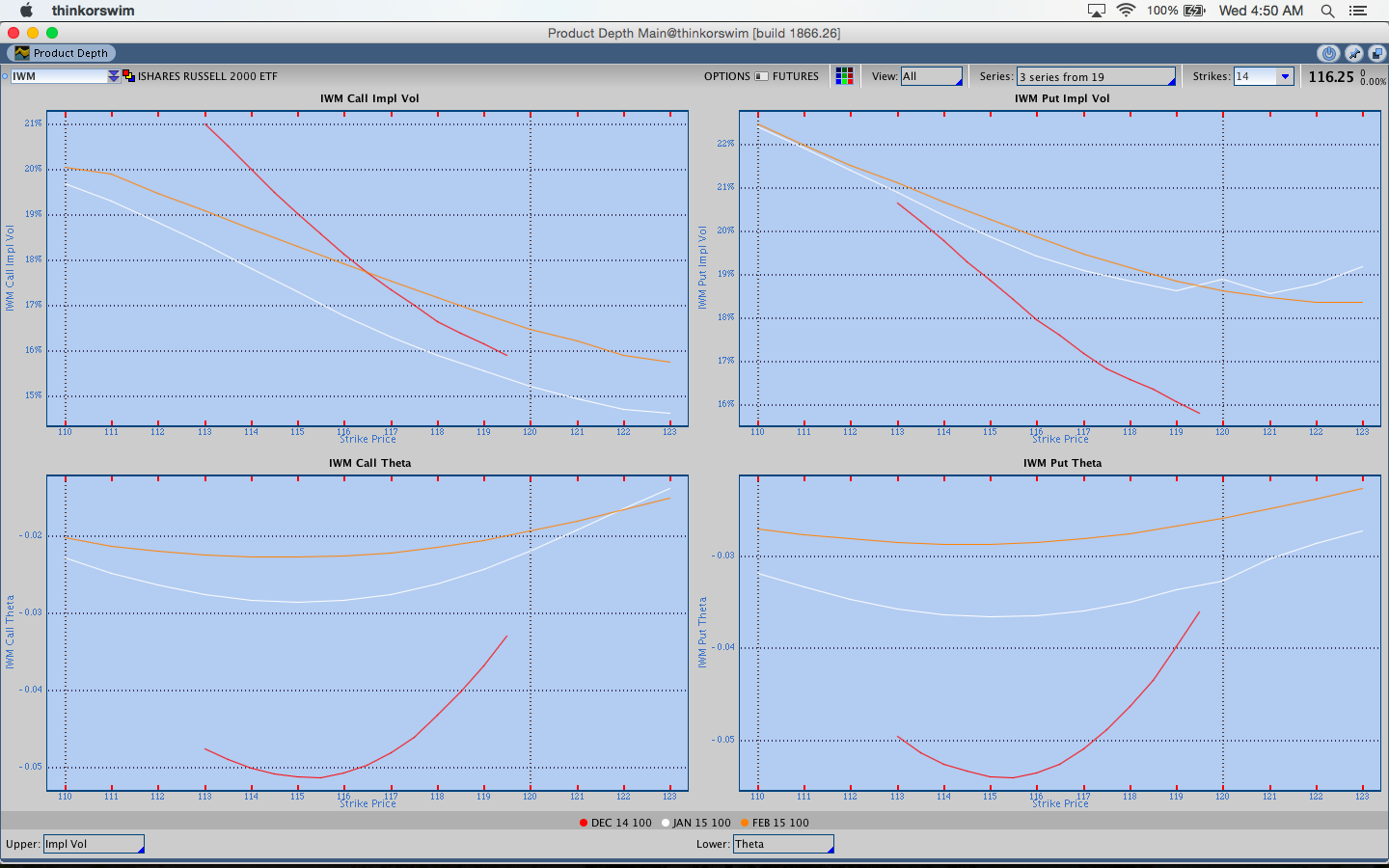Click the orange FEB 15 100 legend dot
The image size is (1389, 868).
[x=745, y=823]
